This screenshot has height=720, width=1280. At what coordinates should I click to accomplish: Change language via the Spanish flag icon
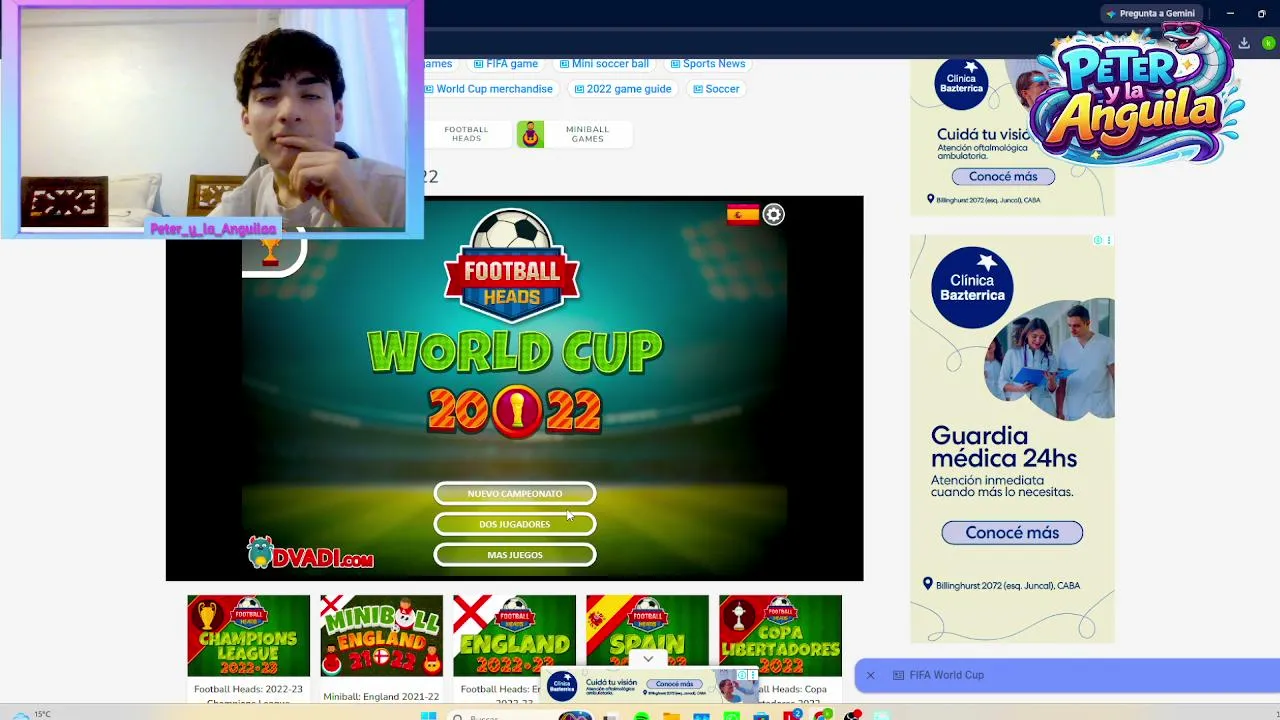743,215
